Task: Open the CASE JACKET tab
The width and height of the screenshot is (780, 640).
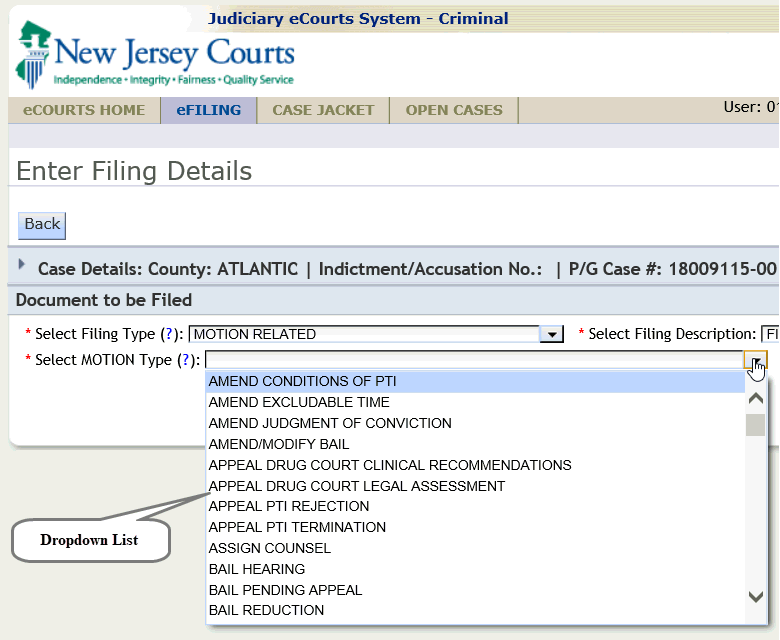Action: click(323, 110)
